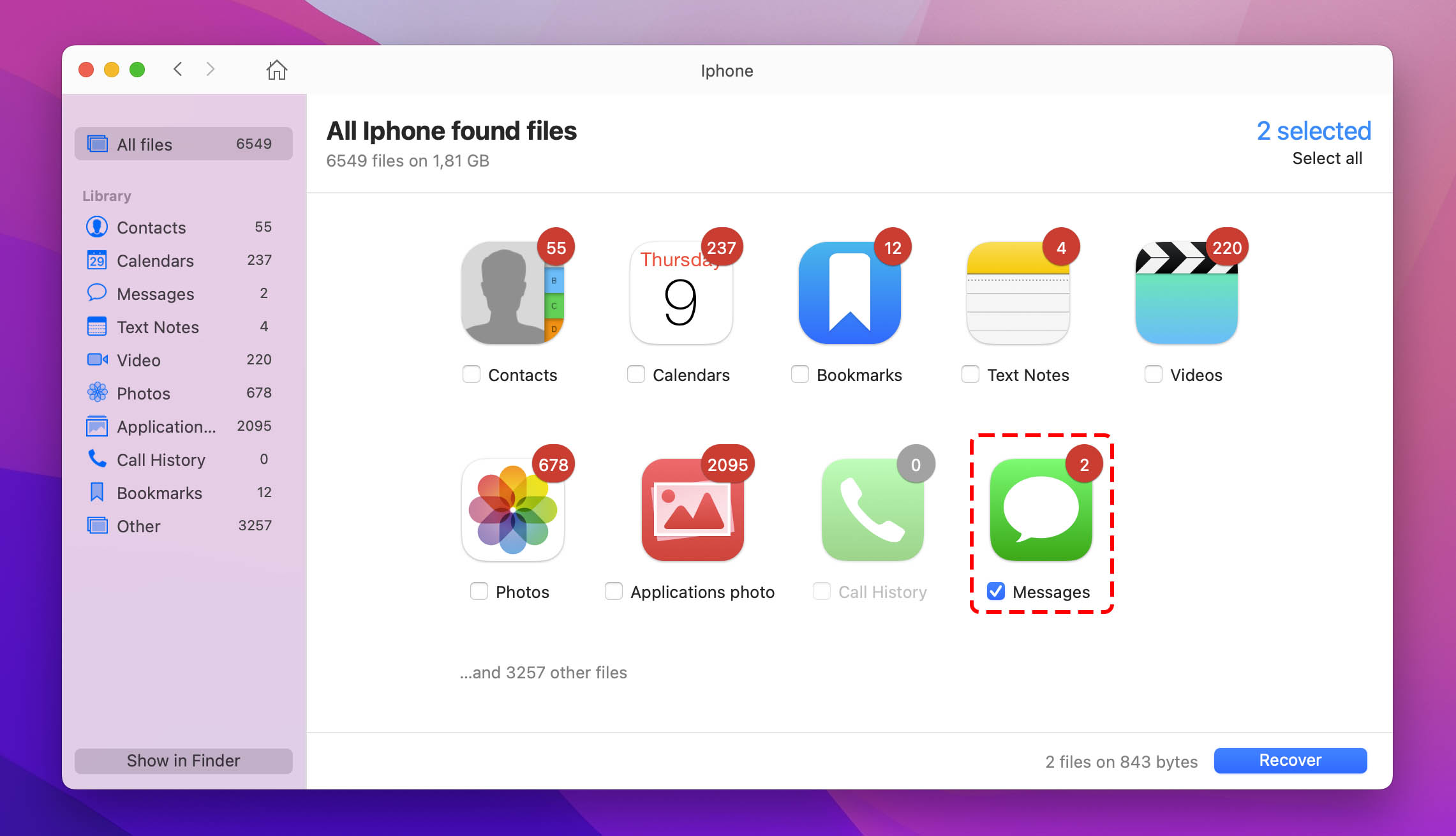1456x836 pixels.
Task: Select Calendars row in Library
Action: point(184,260)
